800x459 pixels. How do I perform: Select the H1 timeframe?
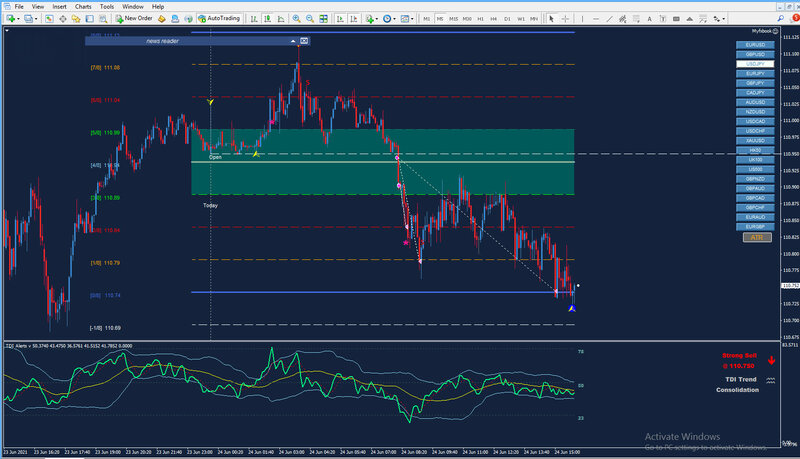click(480, 19)
